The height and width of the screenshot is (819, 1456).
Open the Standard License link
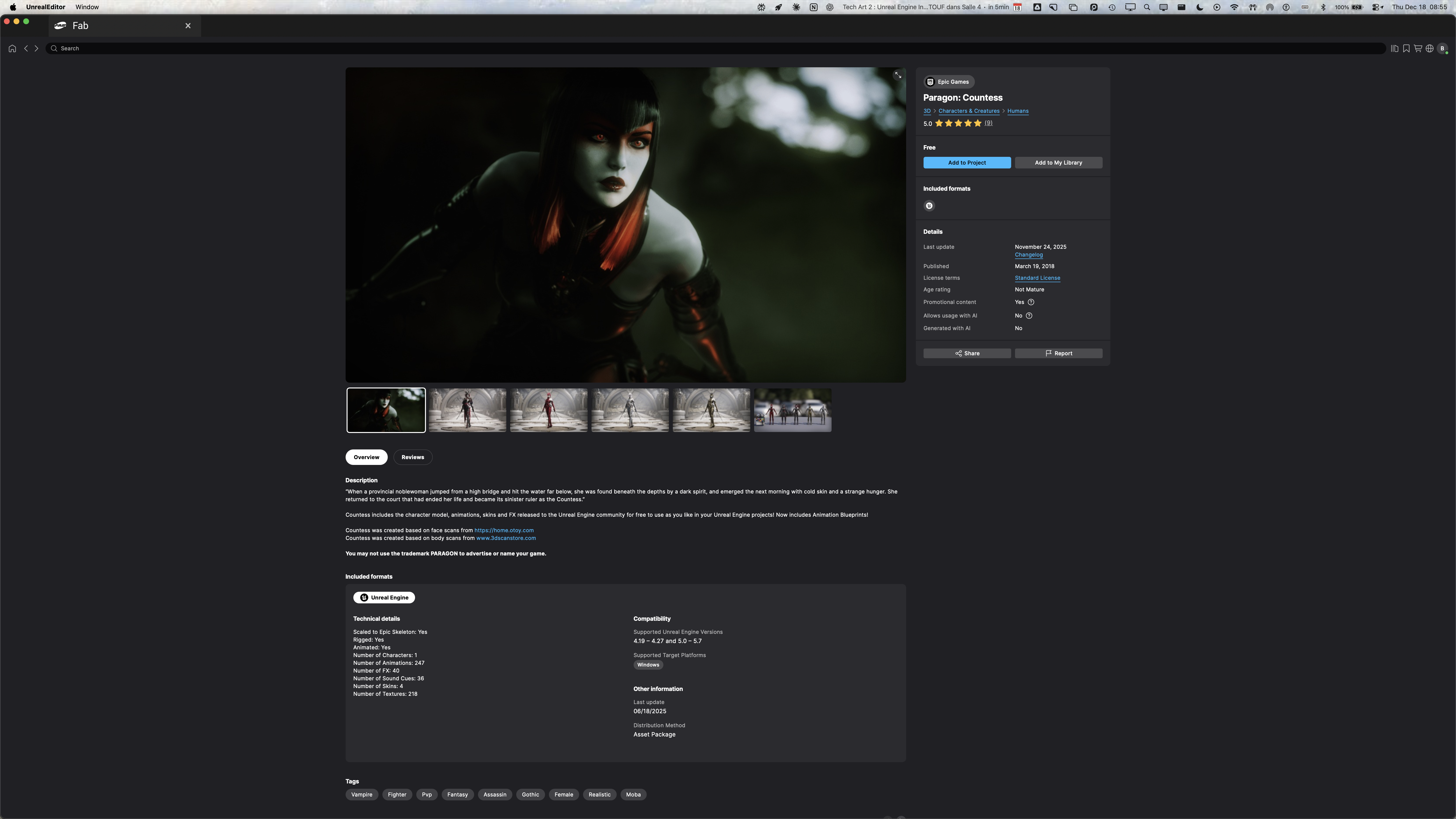click(1038, 278)
